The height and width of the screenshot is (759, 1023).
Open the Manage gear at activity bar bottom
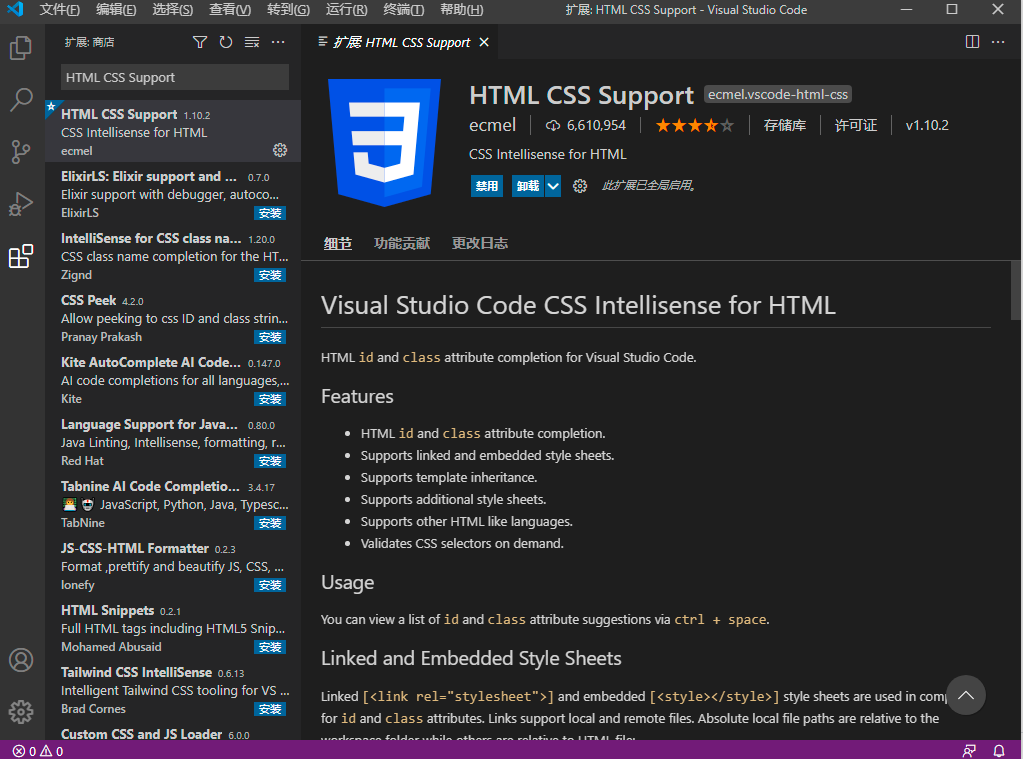click(x=21, y=711)
